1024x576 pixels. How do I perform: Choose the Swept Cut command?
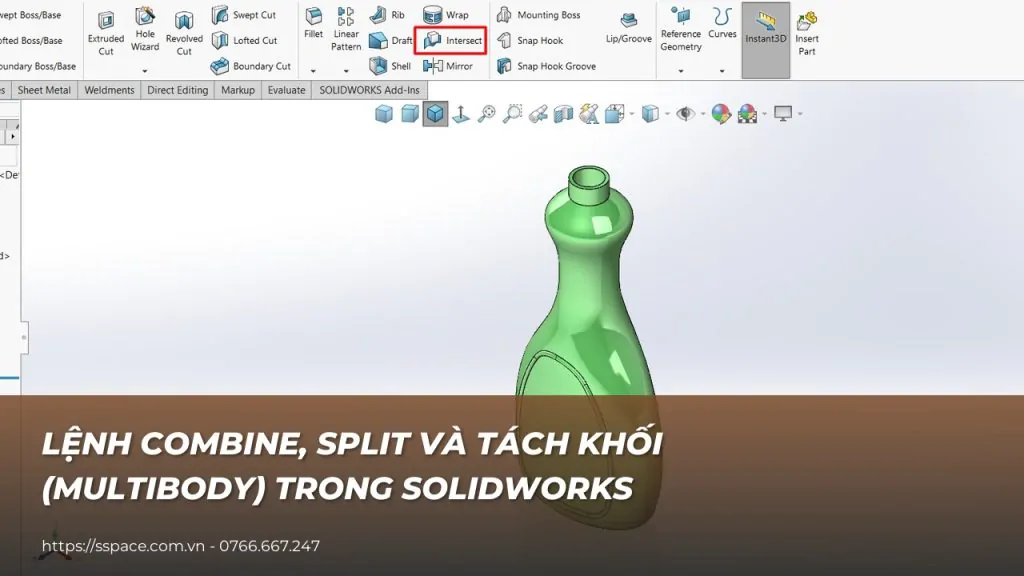pos(244,14)
